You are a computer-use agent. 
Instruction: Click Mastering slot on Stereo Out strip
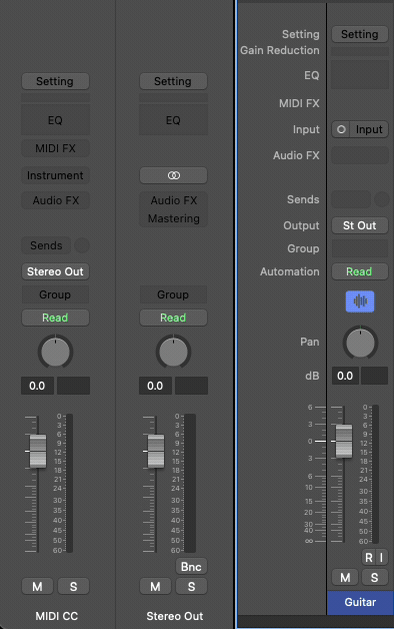pos(173,218)
